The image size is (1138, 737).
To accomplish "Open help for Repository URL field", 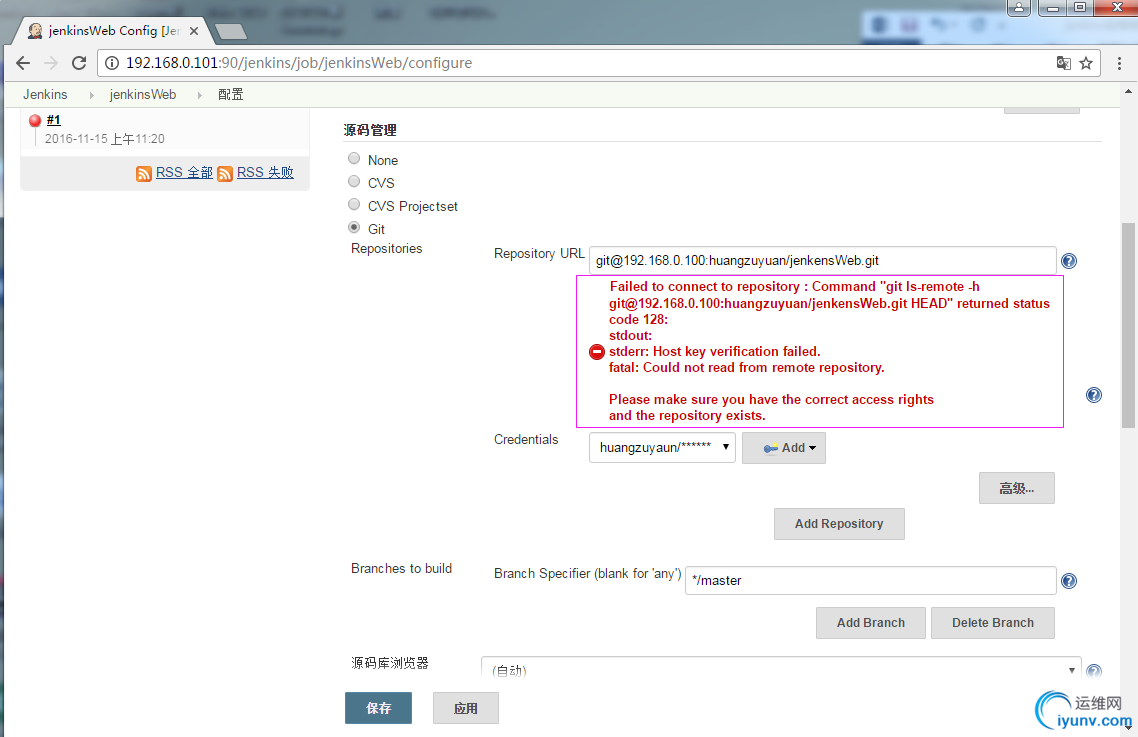I will point(1068,261).
